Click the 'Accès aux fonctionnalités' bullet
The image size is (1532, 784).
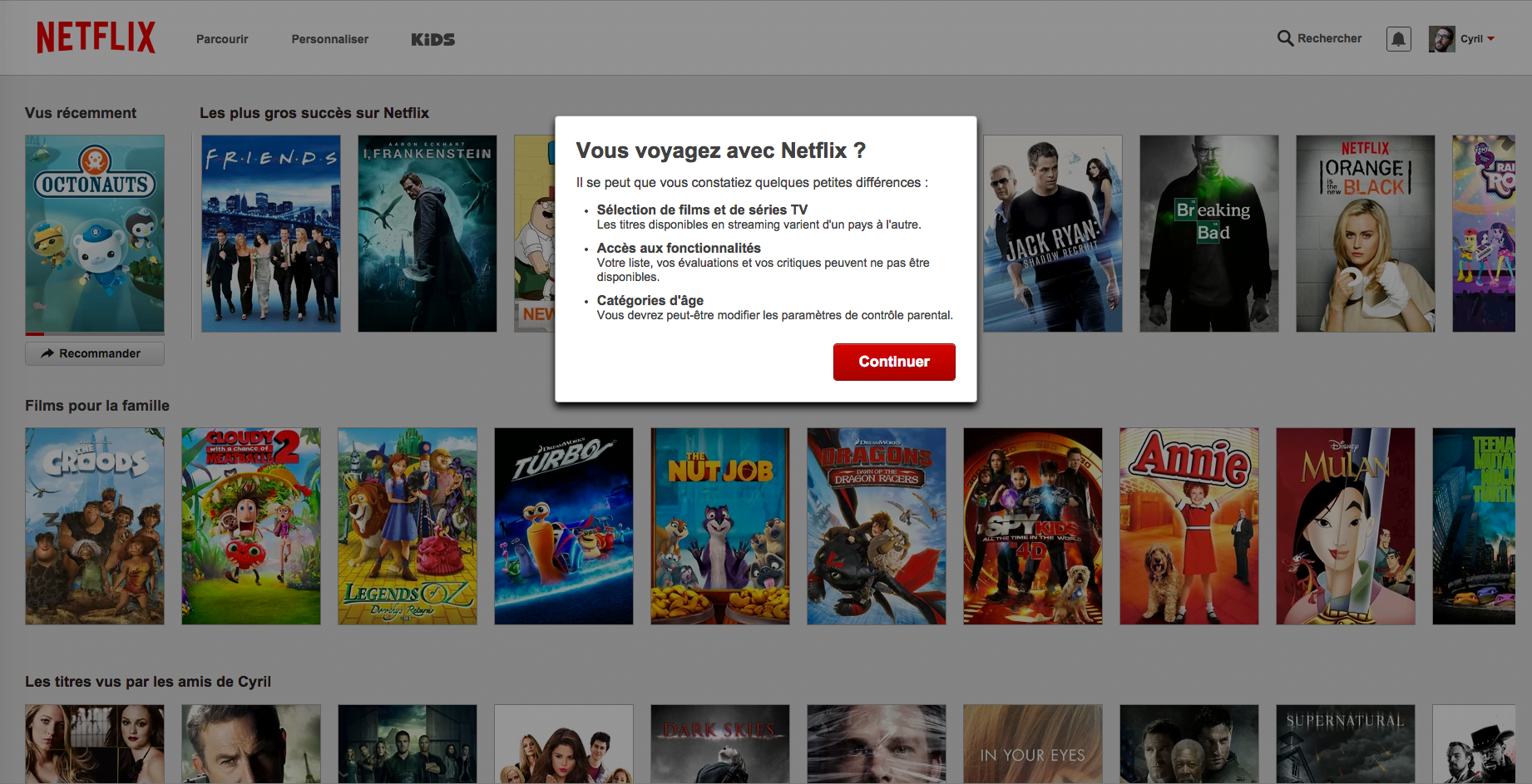679,248
